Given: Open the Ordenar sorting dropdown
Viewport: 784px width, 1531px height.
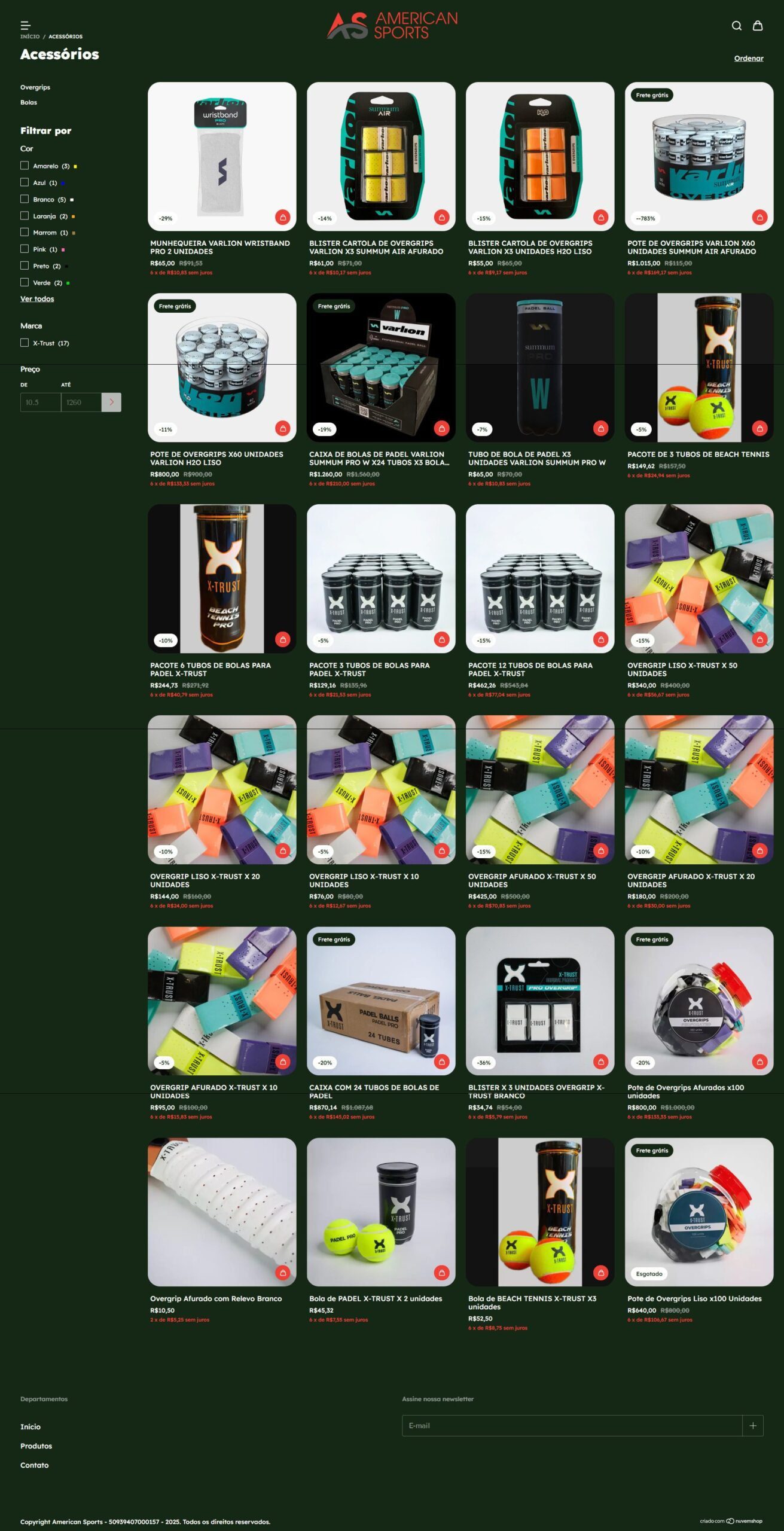Looking at the screenshot, I should [x=749, y=58].
